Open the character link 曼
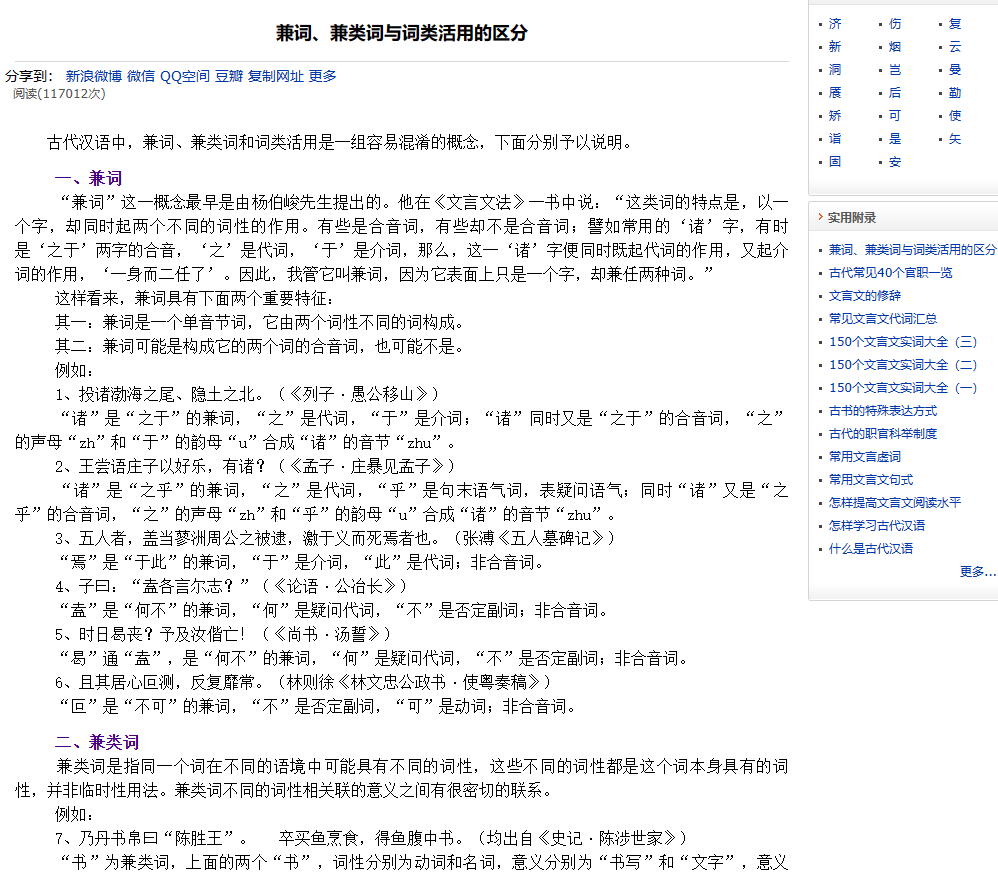Image resolution: width=998 pixels, height=875 pixels. point(955,70)
